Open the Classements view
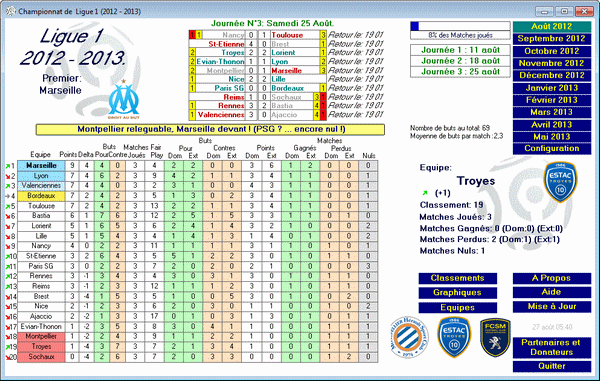Screen dimensions: 600x381 click(x=458, y=278)
